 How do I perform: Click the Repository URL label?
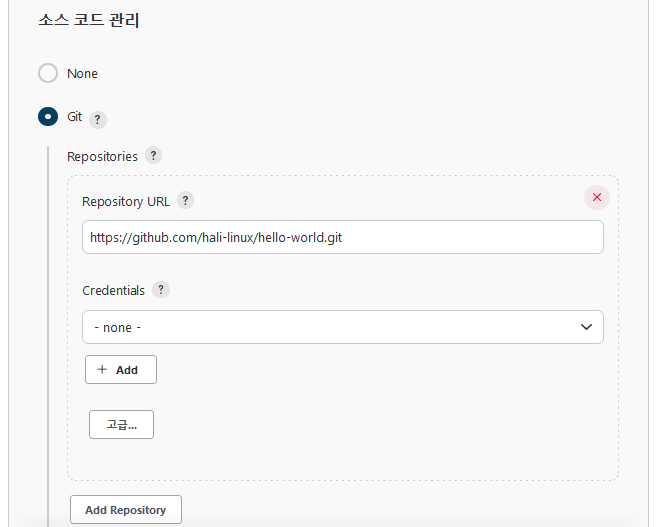click(126, 202)
